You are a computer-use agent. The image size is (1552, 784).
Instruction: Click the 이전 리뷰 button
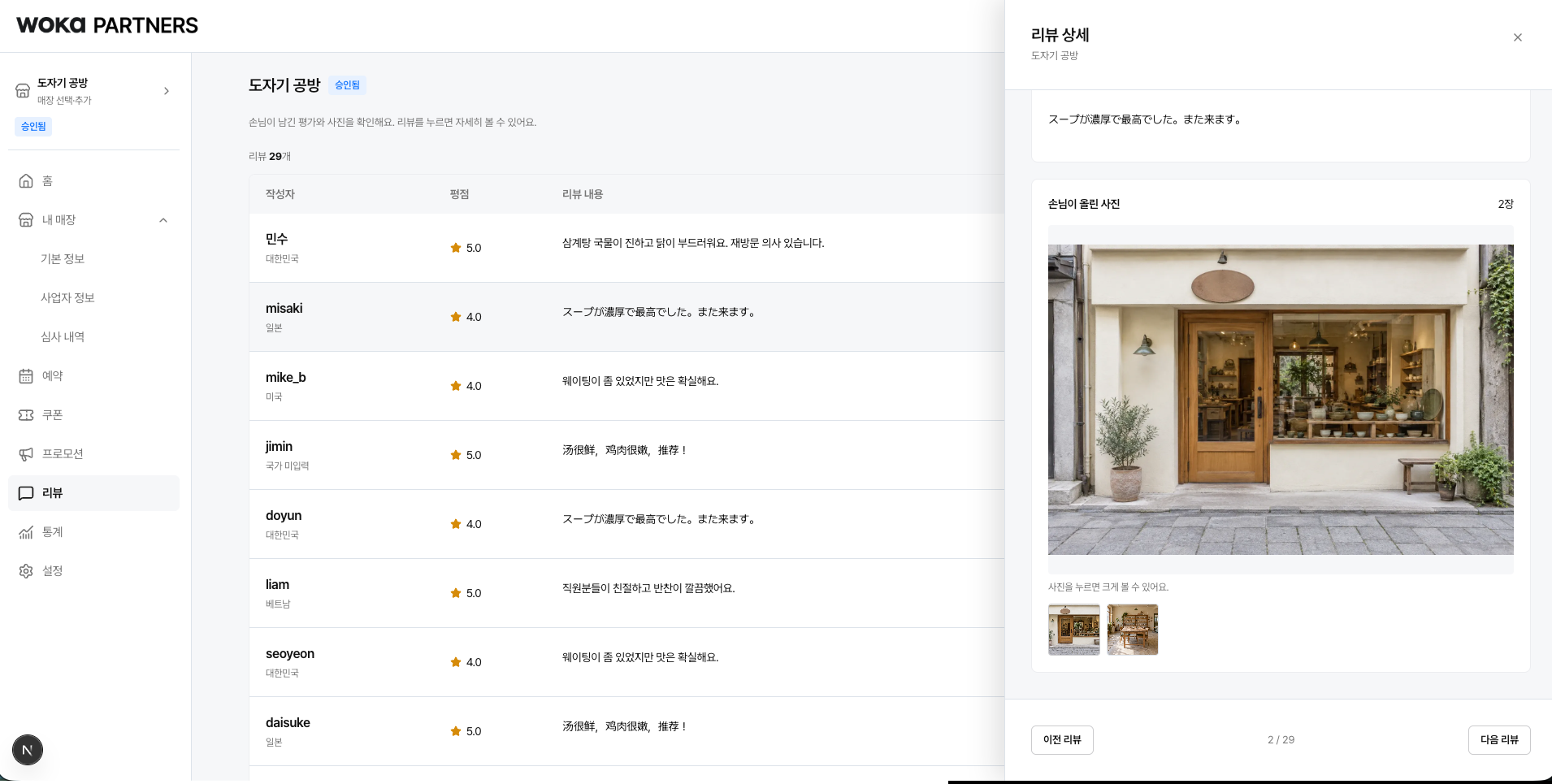(1062, 740)
